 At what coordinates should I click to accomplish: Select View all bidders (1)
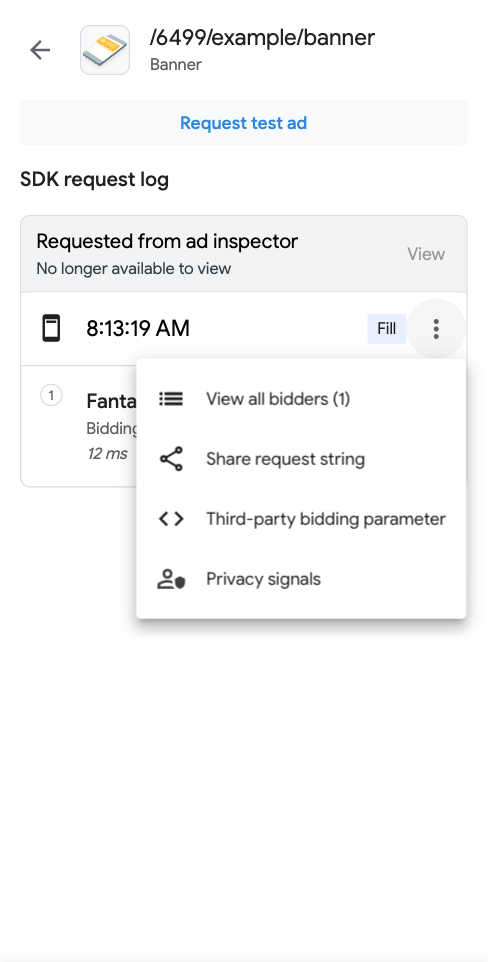(x=301, y=399)
